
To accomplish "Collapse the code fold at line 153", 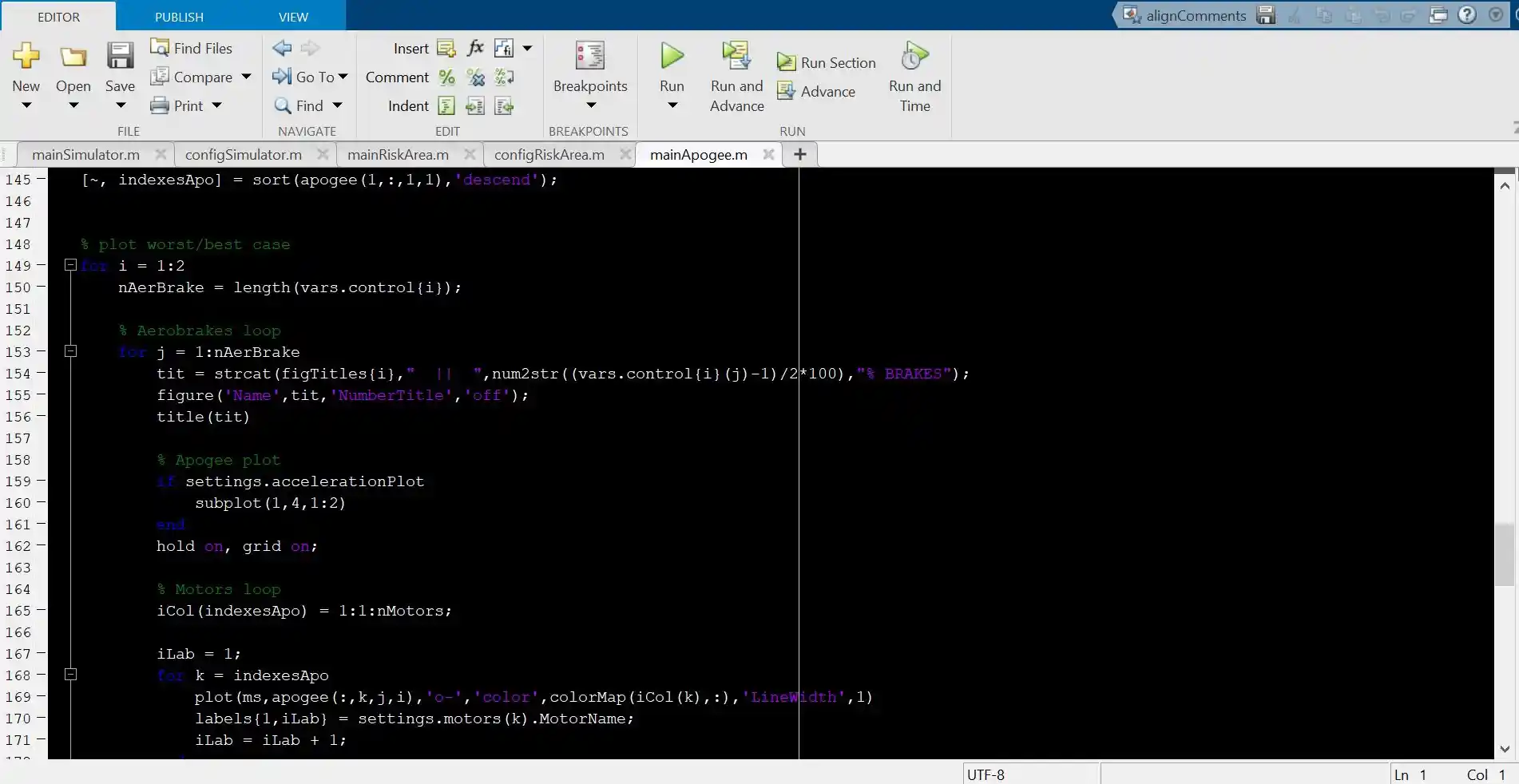I will click(70, 351).
